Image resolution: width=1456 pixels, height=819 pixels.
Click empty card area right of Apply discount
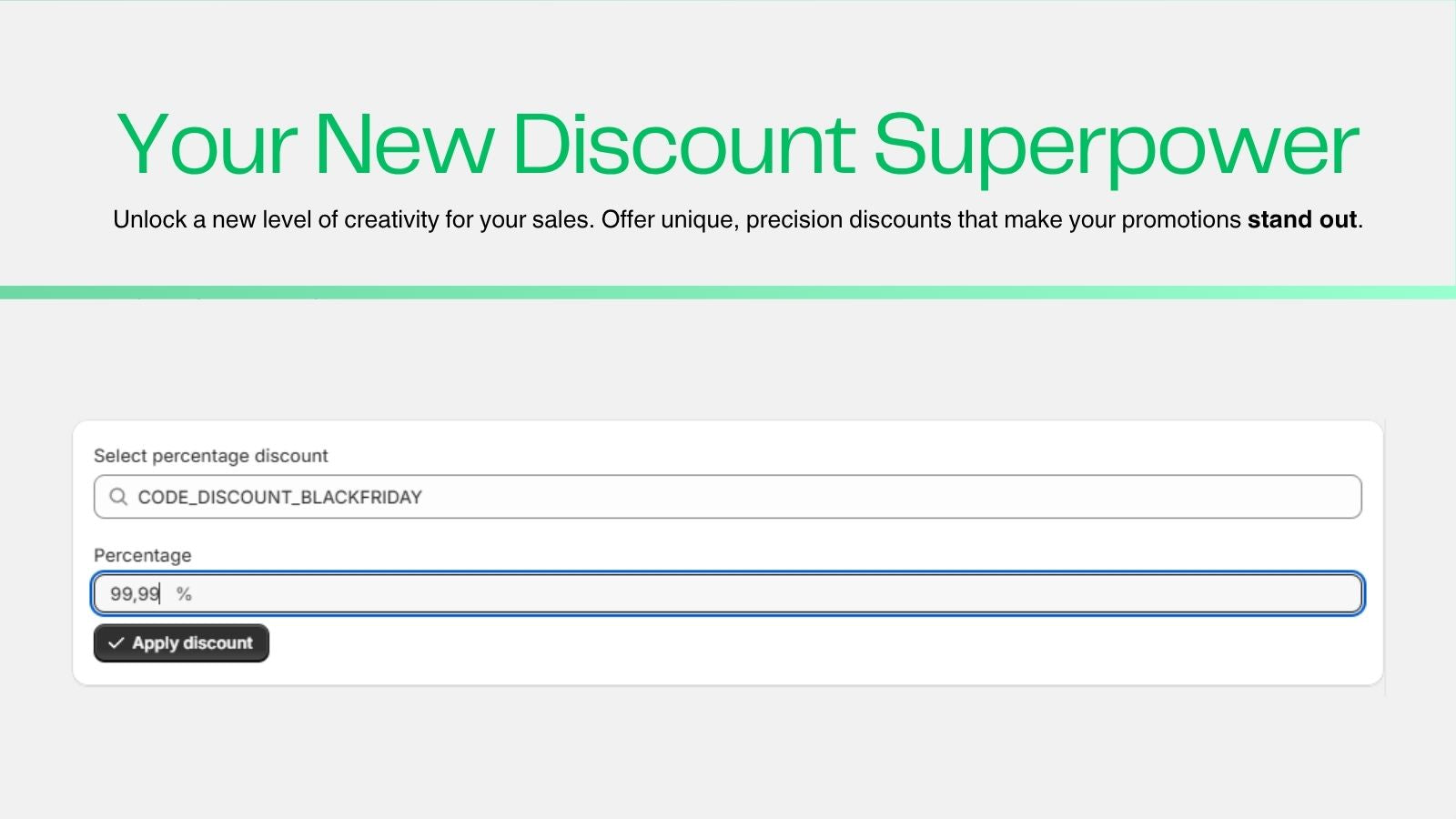[x=819, y=646]
